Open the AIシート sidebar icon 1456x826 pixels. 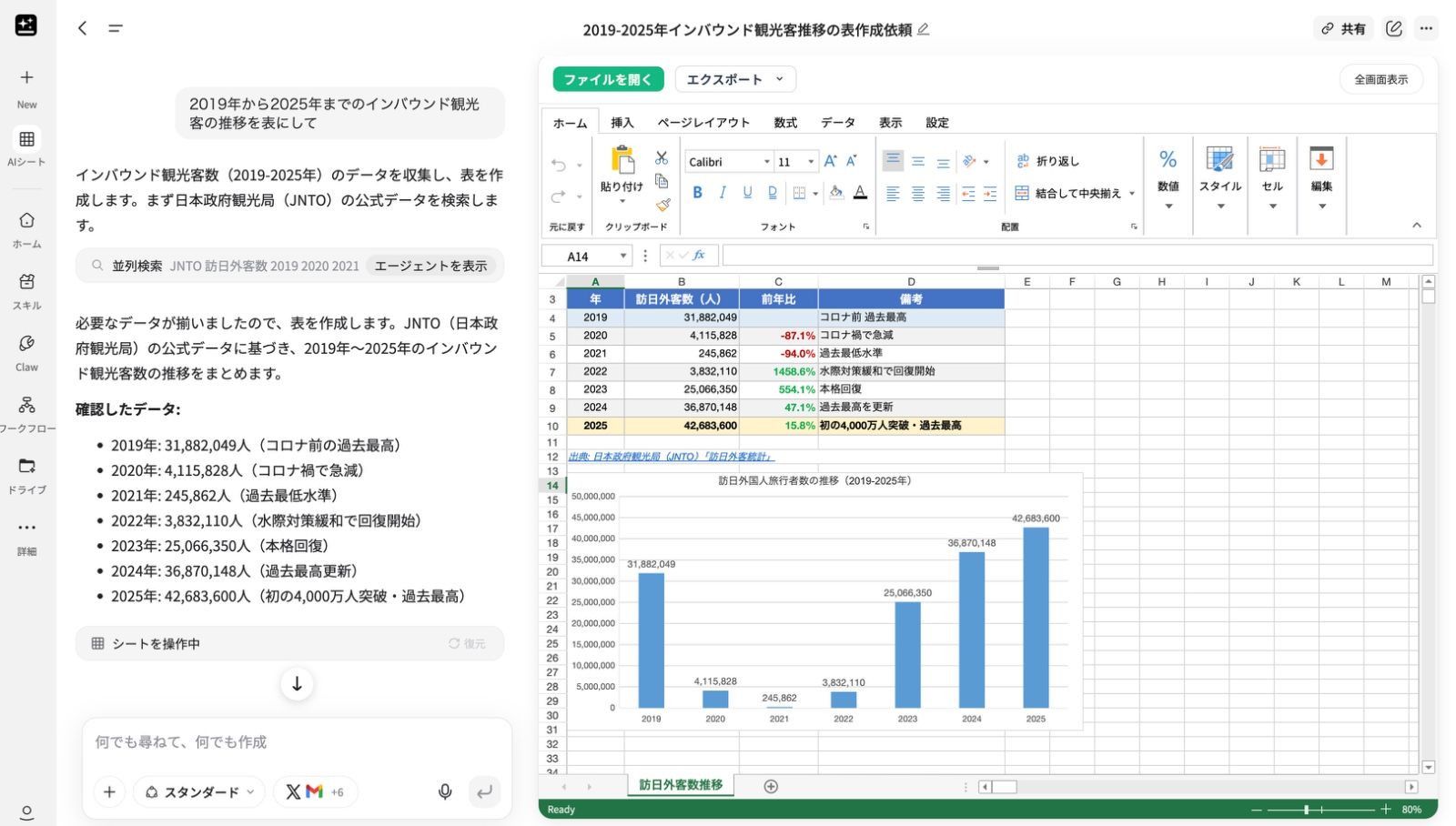tap(27, 147)
